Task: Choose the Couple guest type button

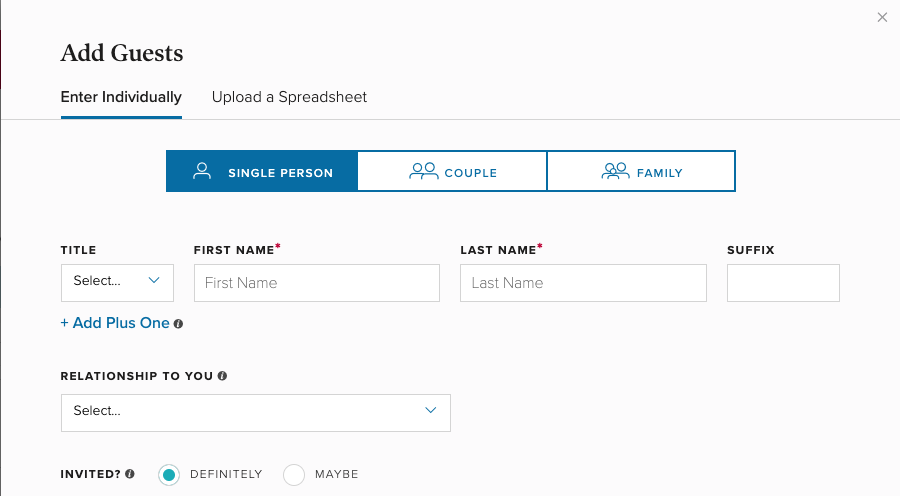Action: [452, 171]
